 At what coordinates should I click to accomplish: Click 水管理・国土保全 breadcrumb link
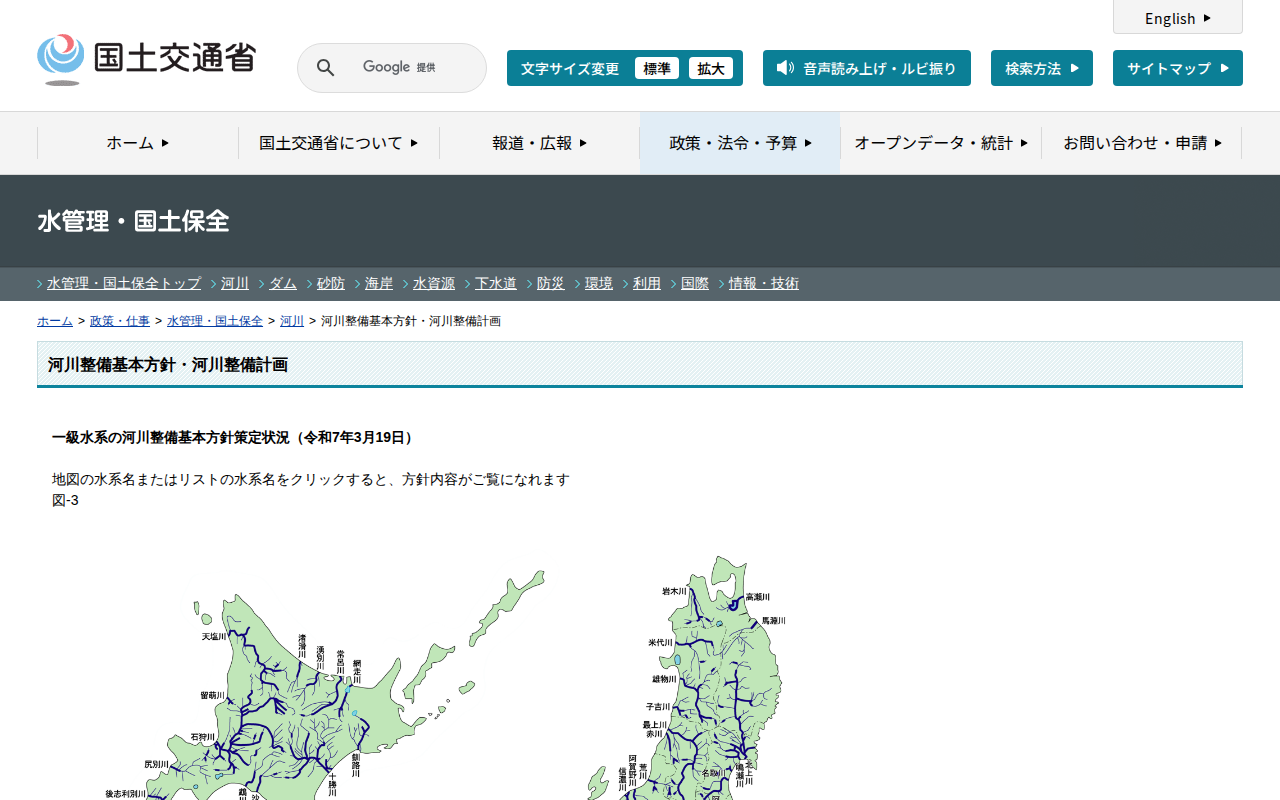coord(215,321)
